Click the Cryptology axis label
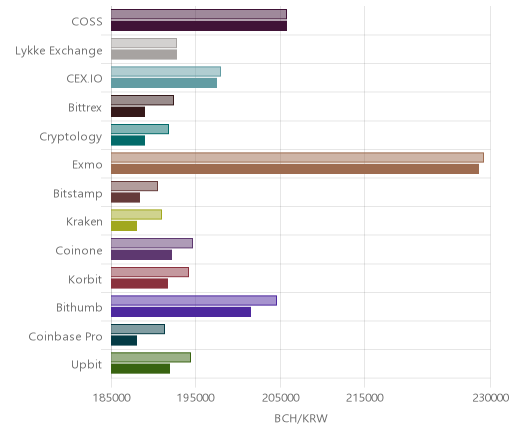The image size is (512, 436). (x=71, y=137)
